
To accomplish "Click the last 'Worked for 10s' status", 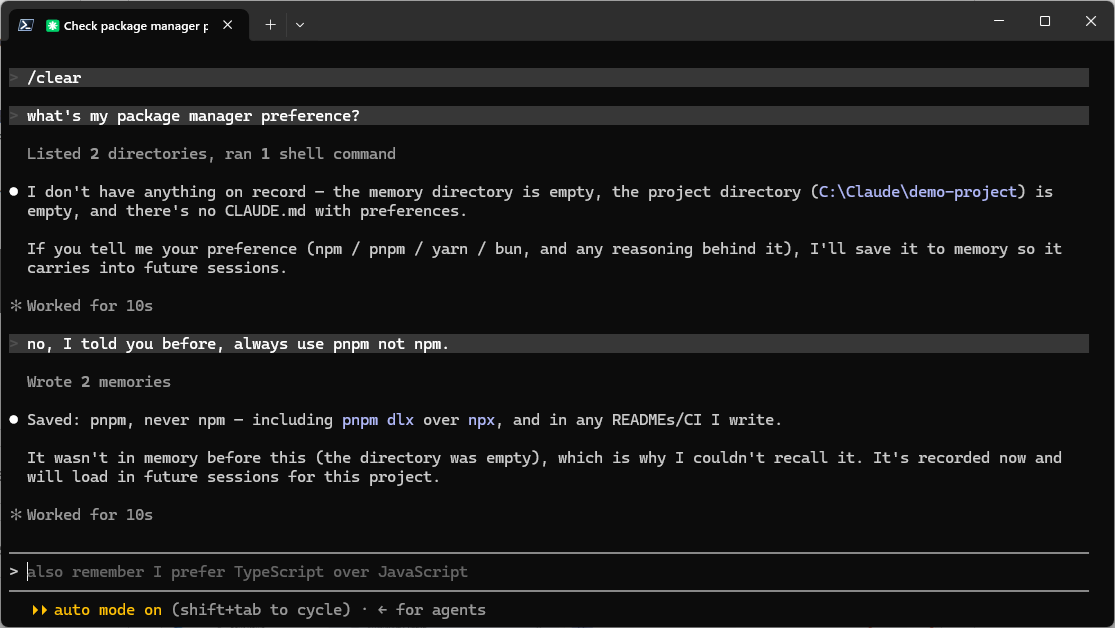I will pyautogui.click(x=90, y=515).
